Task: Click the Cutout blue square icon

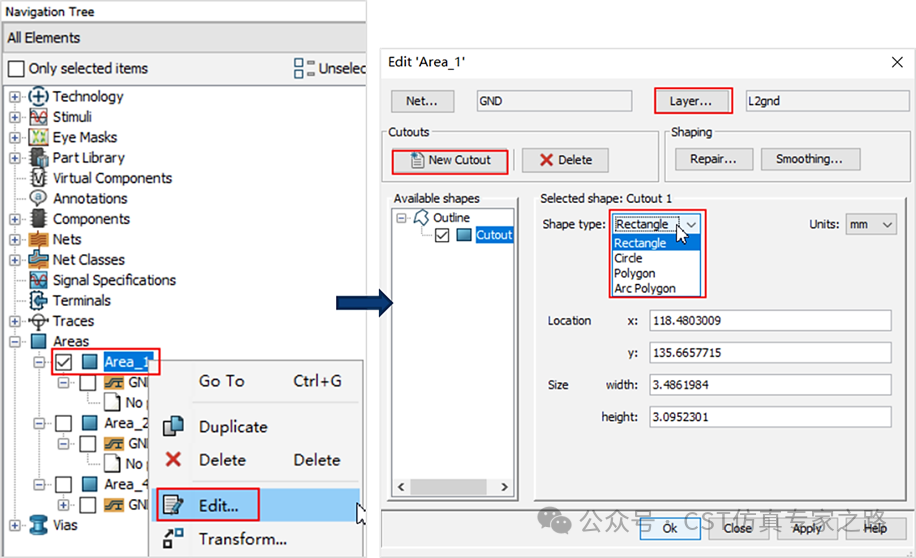Action: pyautogui.click(x=464, y=235)
